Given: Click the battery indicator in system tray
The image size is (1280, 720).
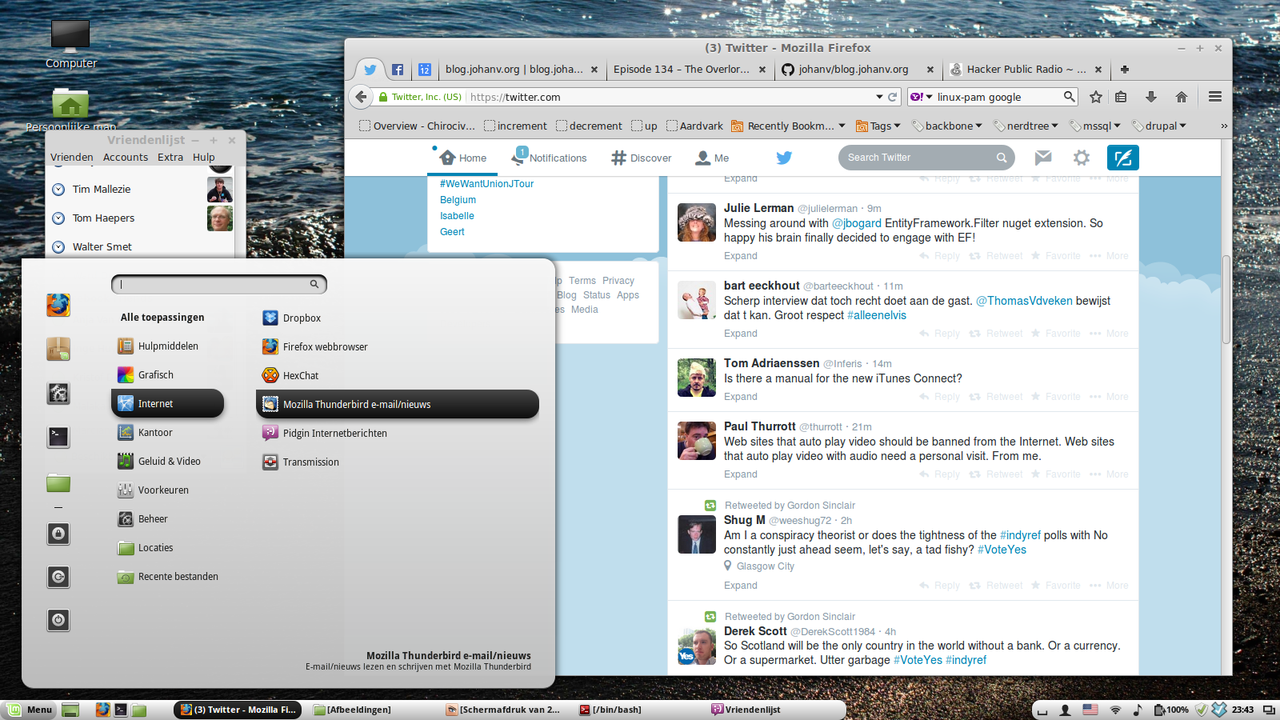Looking at the screenshot, I should [1172, 710].
